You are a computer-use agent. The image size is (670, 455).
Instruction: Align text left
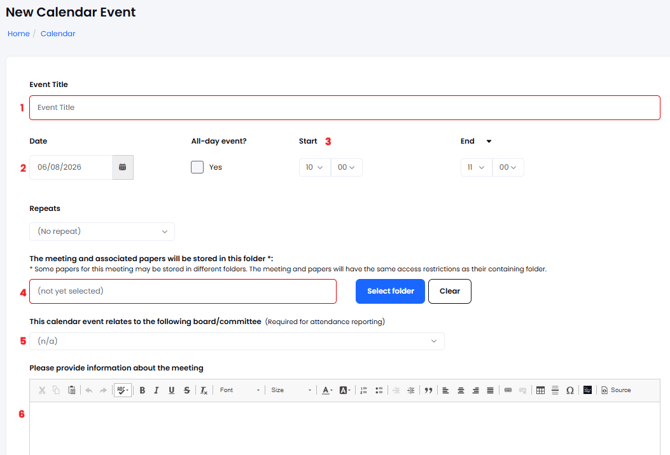[446, 390]
